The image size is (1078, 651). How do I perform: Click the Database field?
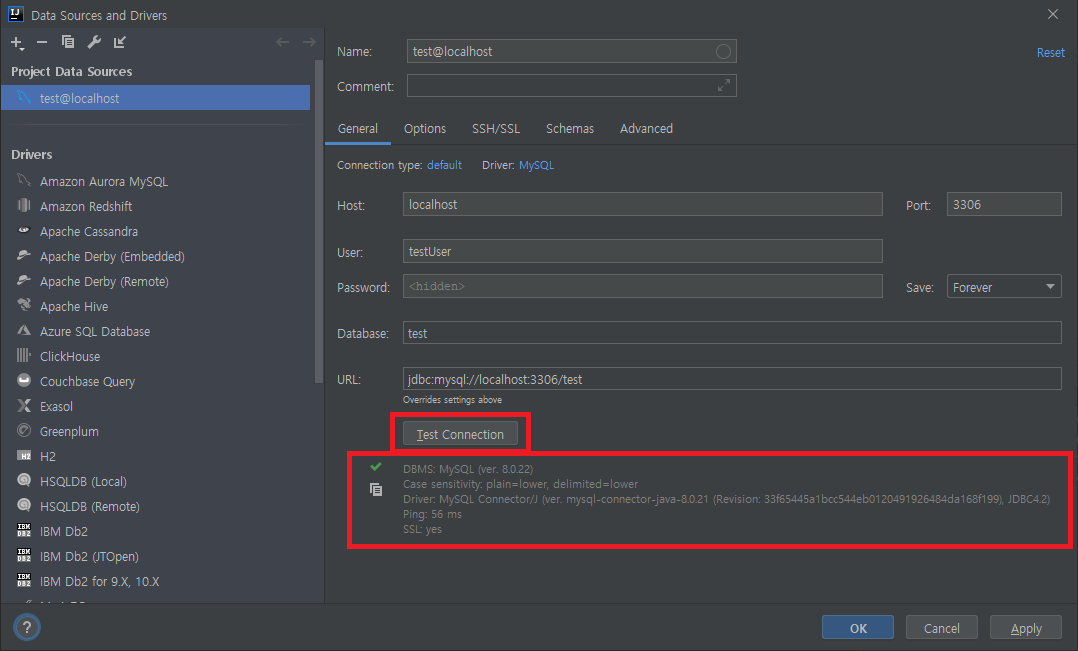tap(732, 333)
